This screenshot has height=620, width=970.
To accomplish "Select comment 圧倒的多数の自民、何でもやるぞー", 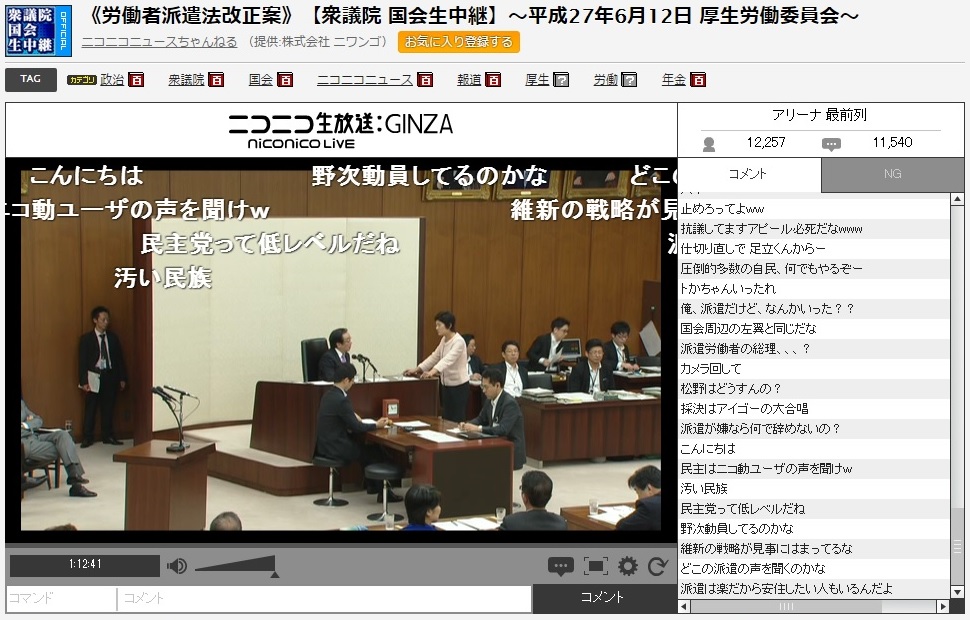I will (x=813, y=269).
